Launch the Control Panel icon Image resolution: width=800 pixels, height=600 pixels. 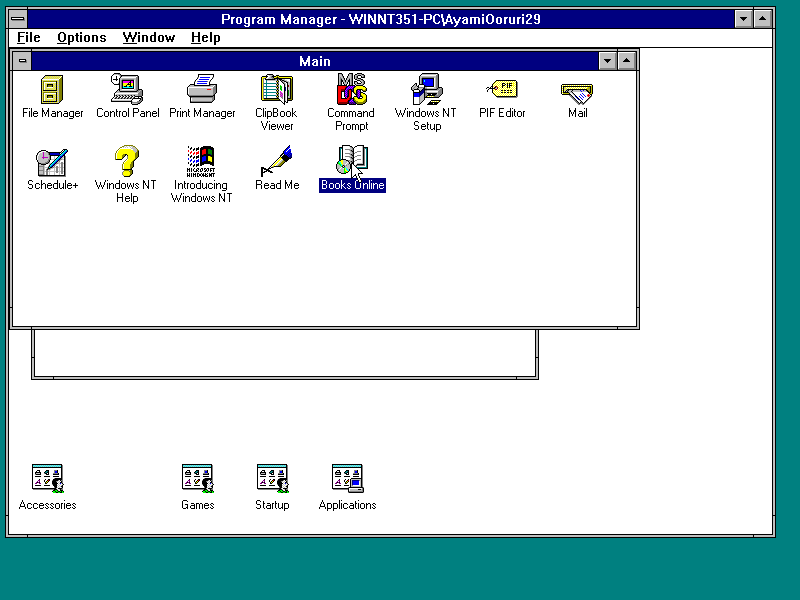click(x=127, y=89)
